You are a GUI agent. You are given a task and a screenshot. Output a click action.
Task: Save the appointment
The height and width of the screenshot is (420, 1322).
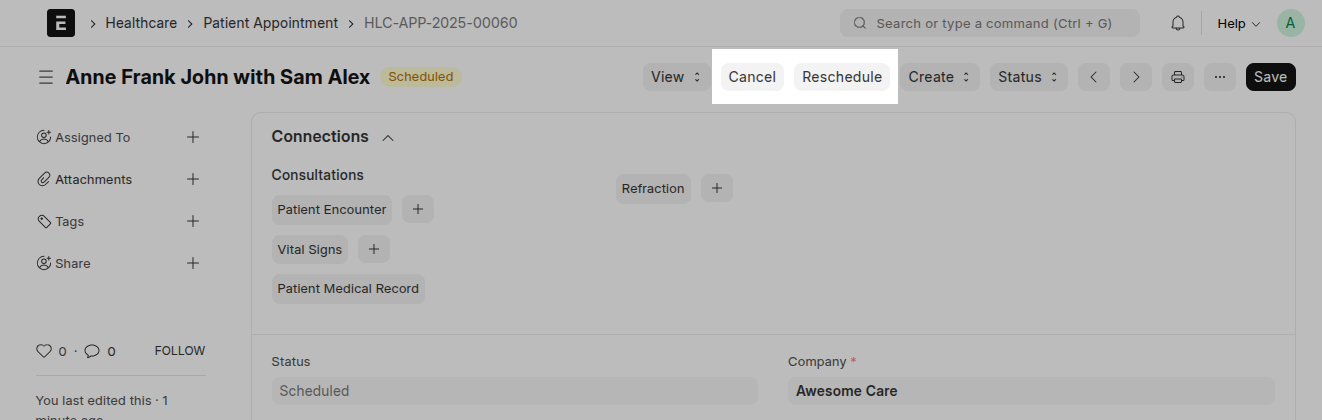pos(1270,77)
